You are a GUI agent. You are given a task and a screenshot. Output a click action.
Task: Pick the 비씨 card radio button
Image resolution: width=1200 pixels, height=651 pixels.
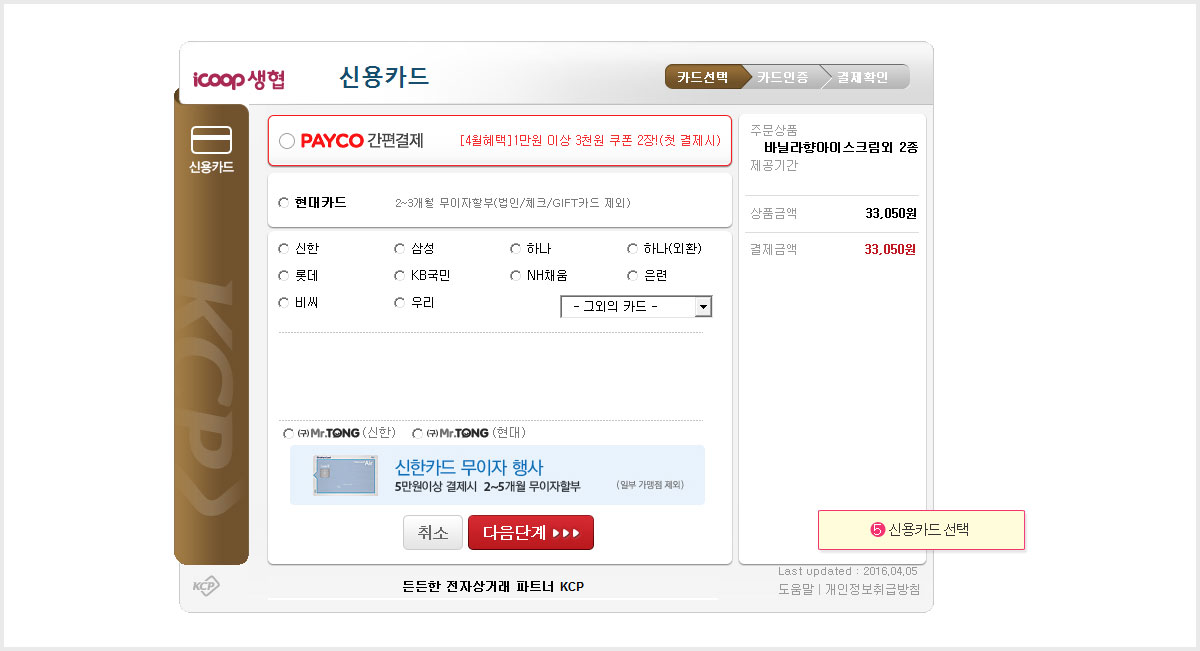(283, 302)
